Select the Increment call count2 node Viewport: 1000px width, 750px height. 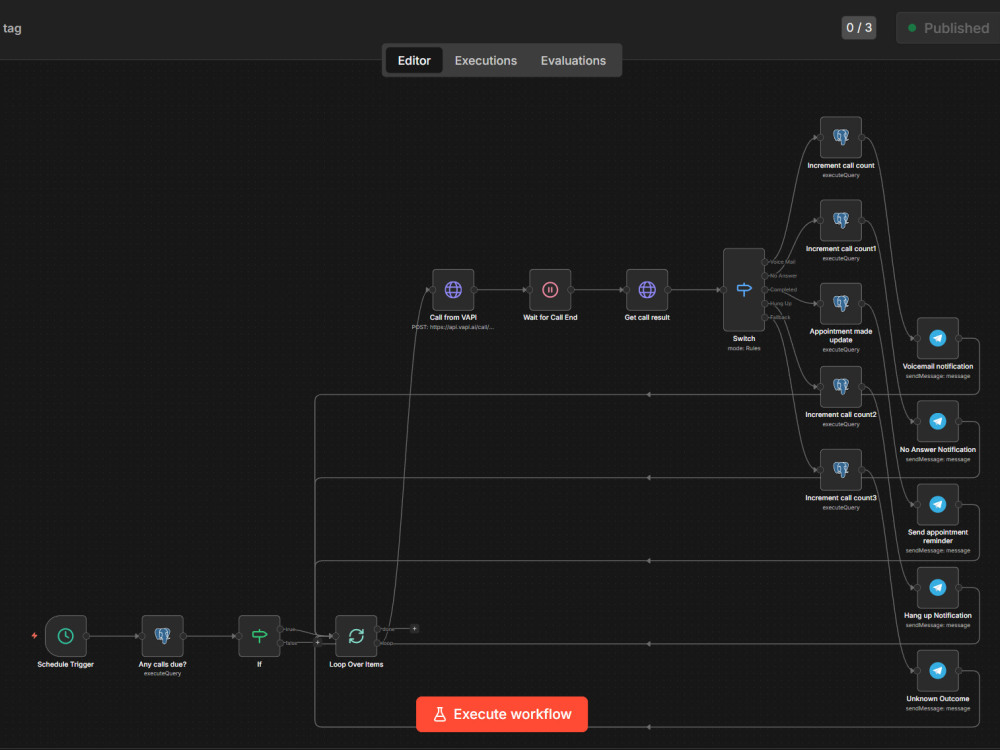tap(841, 386)
